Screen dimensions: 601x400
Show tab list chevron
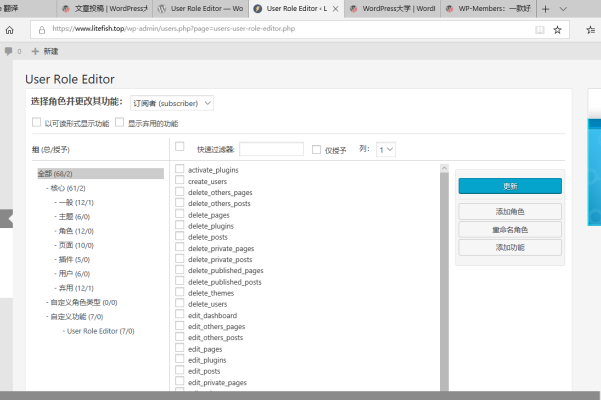(563, 9)
